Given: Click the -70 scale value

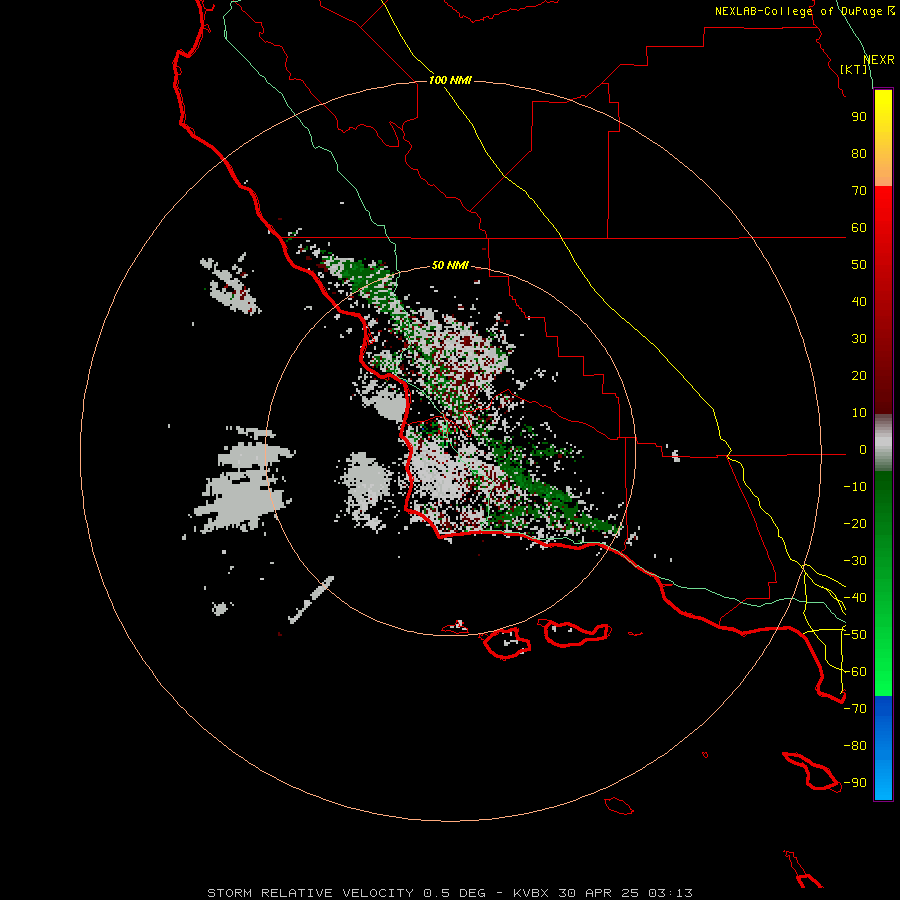Looking at the screenshot, I should pyautogui.click(x=855, y=709).
